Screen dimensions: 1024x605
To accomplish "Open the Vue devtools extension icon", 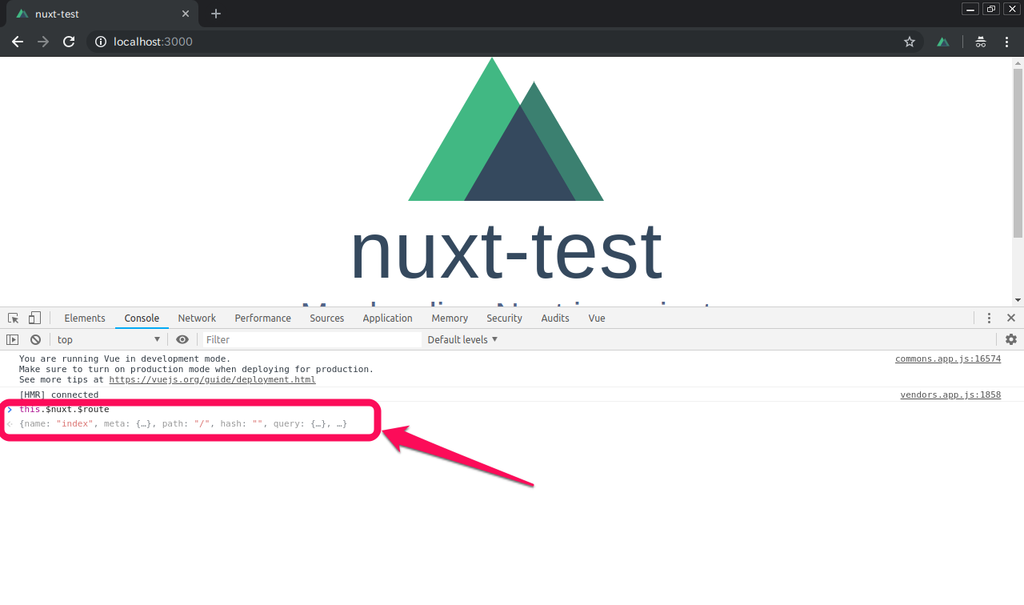I will click(x=943, y=42).
